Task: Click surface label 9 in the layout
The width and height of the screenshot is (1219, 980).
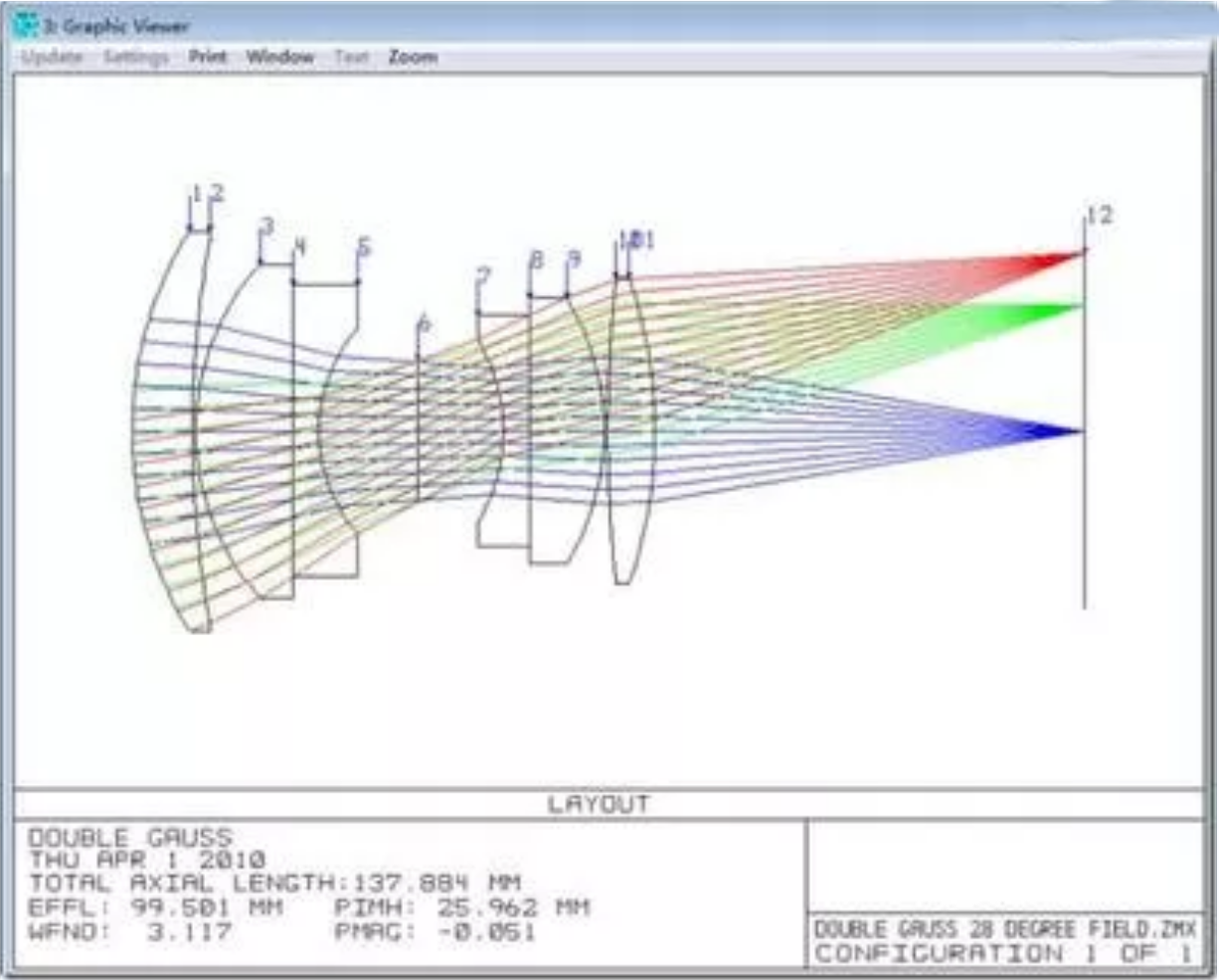Action: [573, 259]
